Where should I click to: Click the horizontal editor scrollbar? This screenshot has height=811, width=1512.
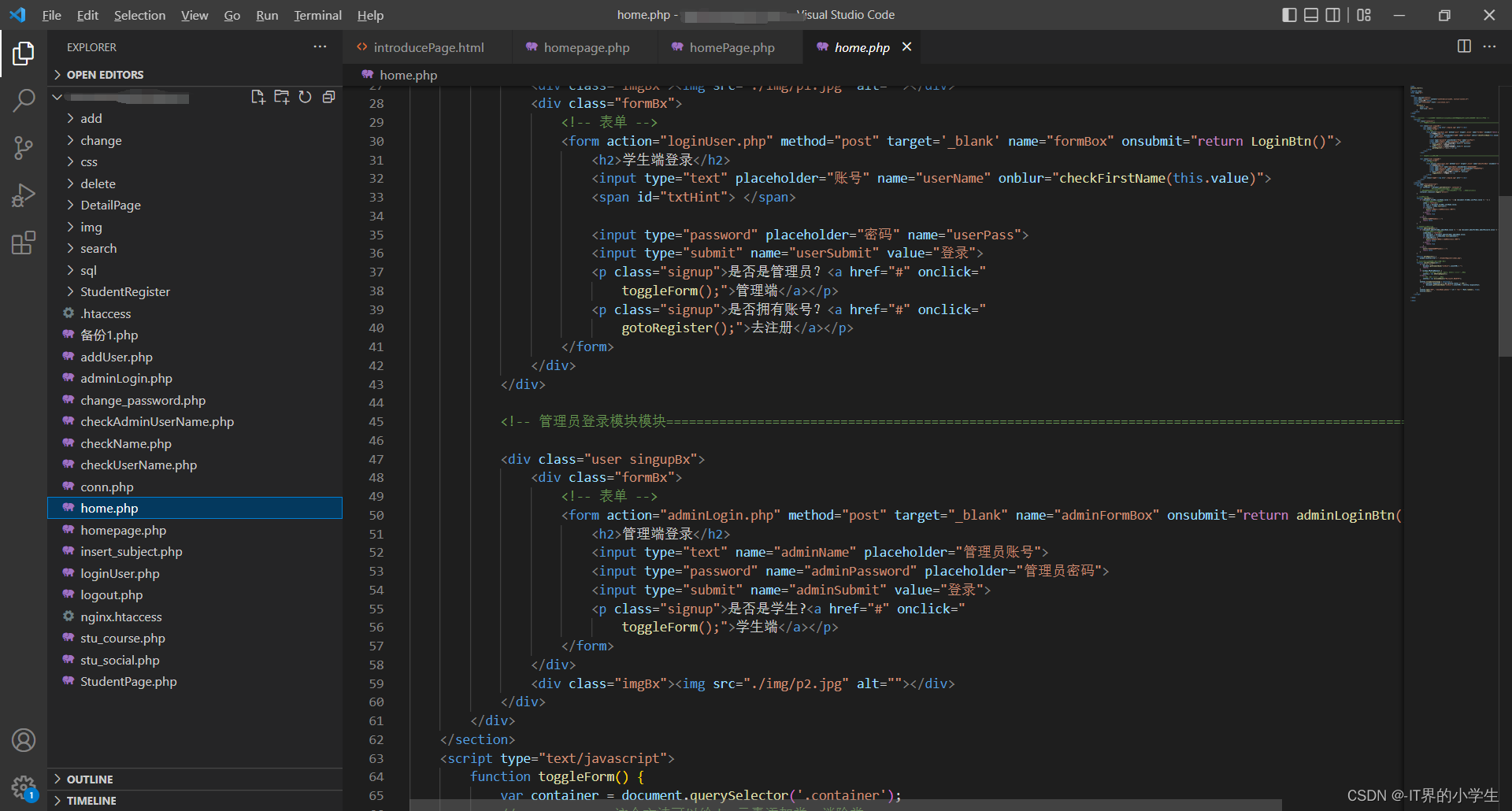[x=847, y=805]
